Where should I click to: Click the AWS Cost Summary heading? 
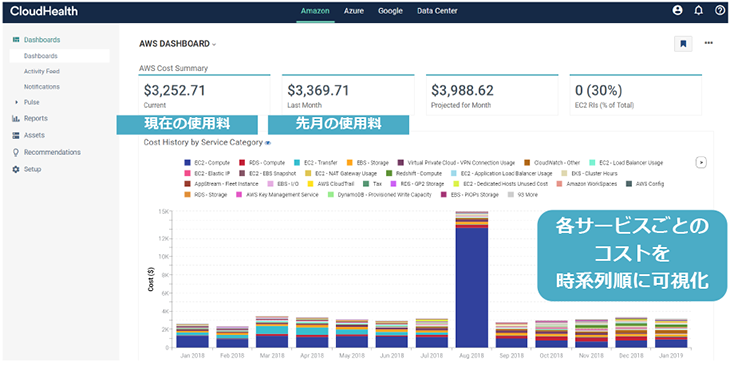(x=173, y=68)
